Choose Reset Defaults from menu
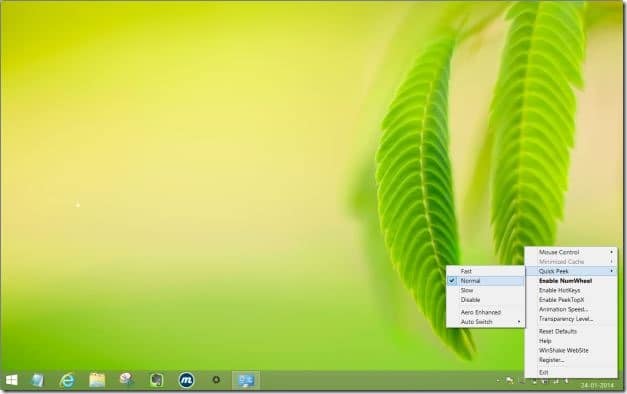627x394 pixels. click(x=571, y=331)
